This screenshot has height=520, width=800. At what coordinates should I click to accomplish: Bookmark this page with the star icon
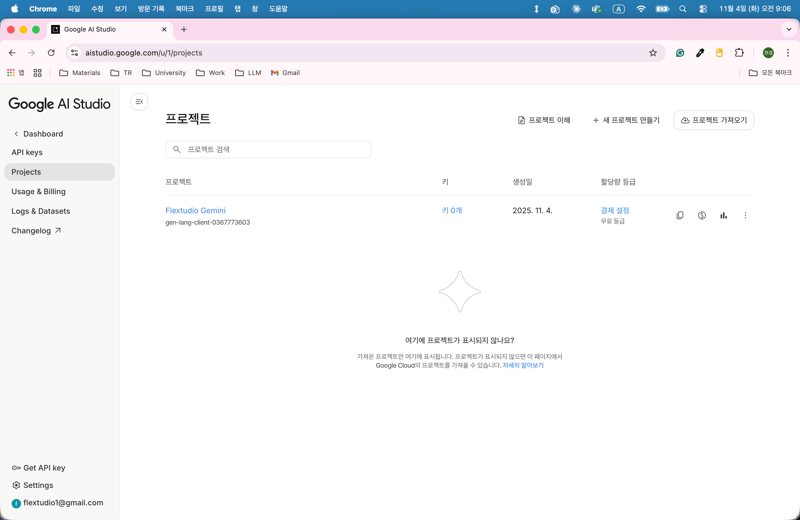click(653, 53)
